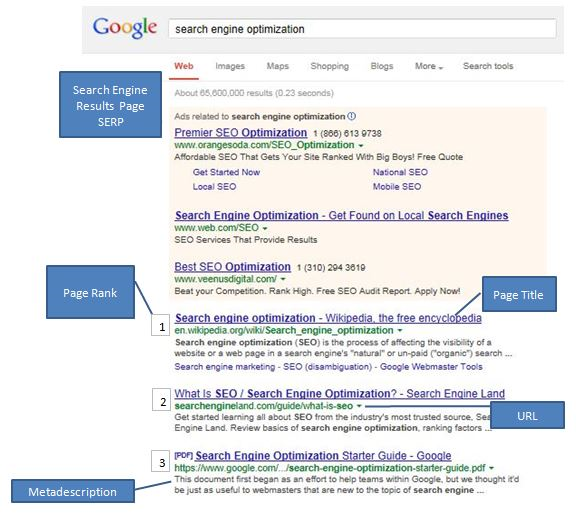Open the Mobile SEO sitelink
Screen dimensions: 576x517
point(397,187)
